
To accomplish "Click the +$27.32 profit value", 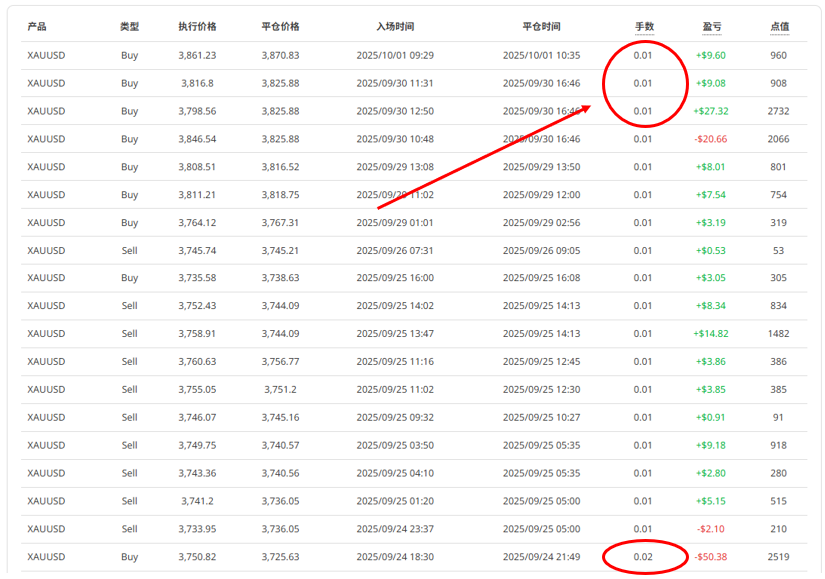I will [x=710, y=111].
